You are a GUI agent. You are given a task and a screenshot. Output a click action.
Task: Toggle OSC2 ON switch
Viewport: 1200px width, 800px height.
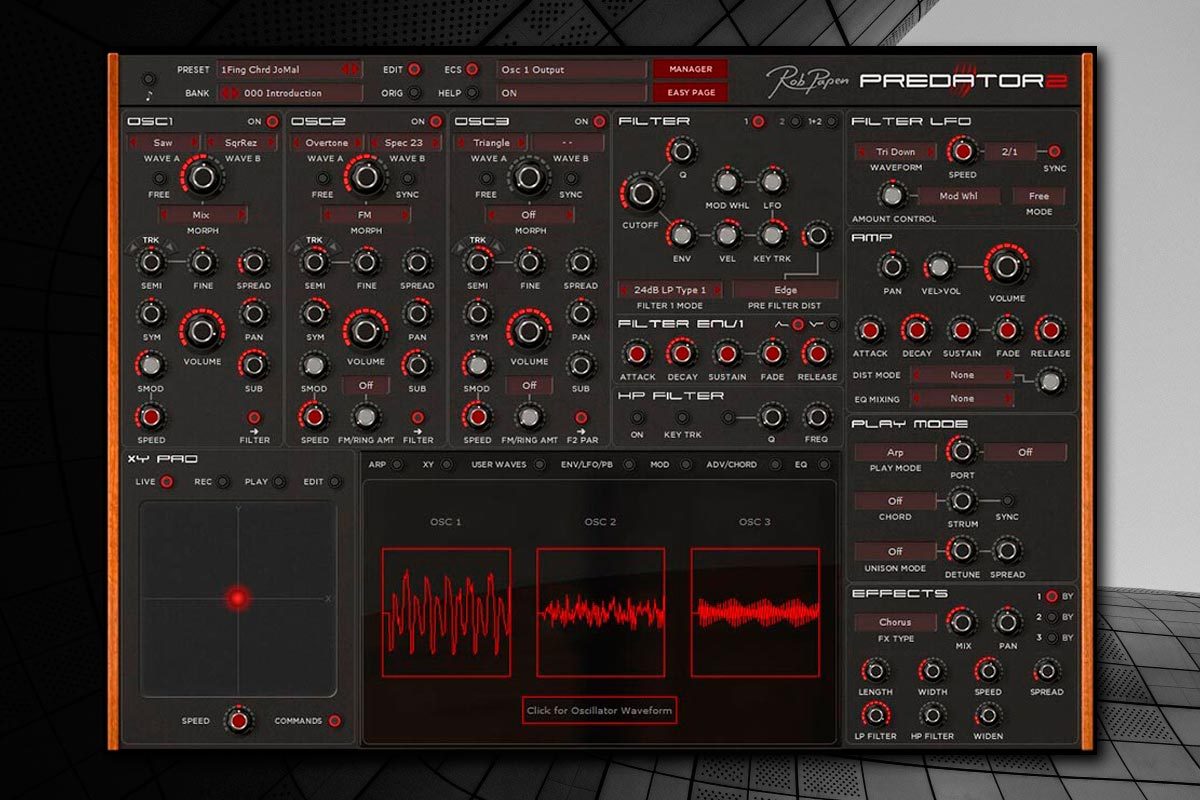click(x=436, y=122)
